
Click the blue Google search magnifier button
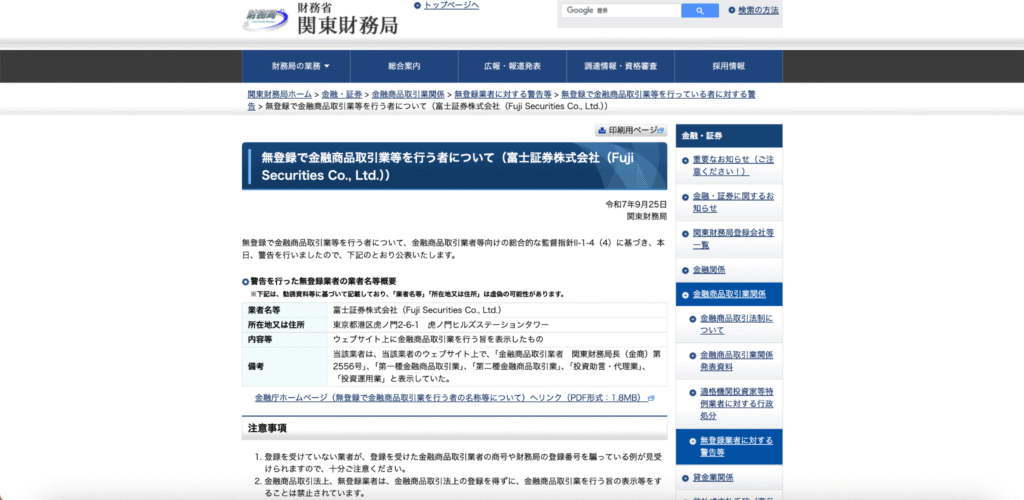[699, 10]
